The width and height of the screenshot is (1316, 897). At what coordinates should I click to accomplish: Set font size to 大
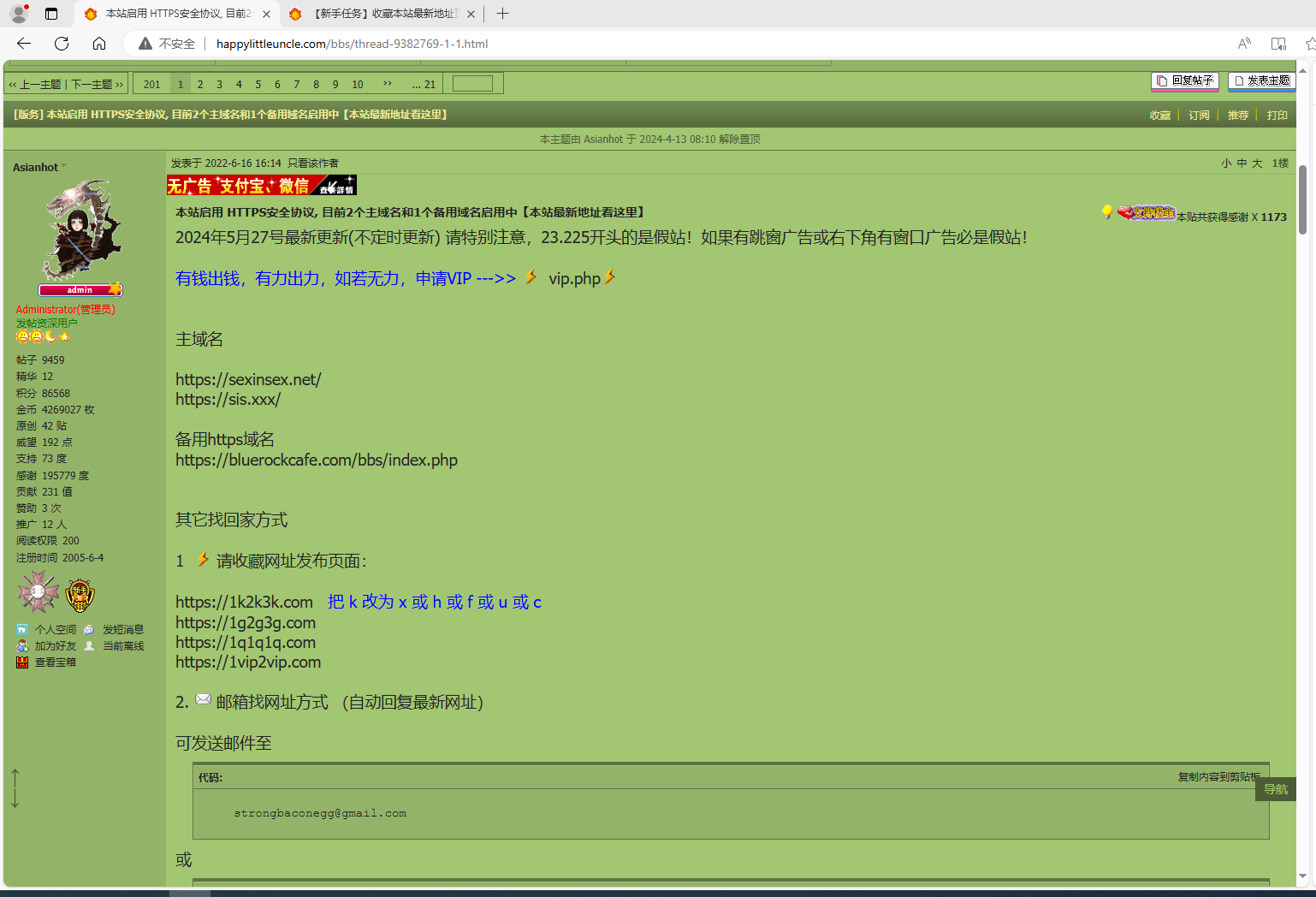1257,163
